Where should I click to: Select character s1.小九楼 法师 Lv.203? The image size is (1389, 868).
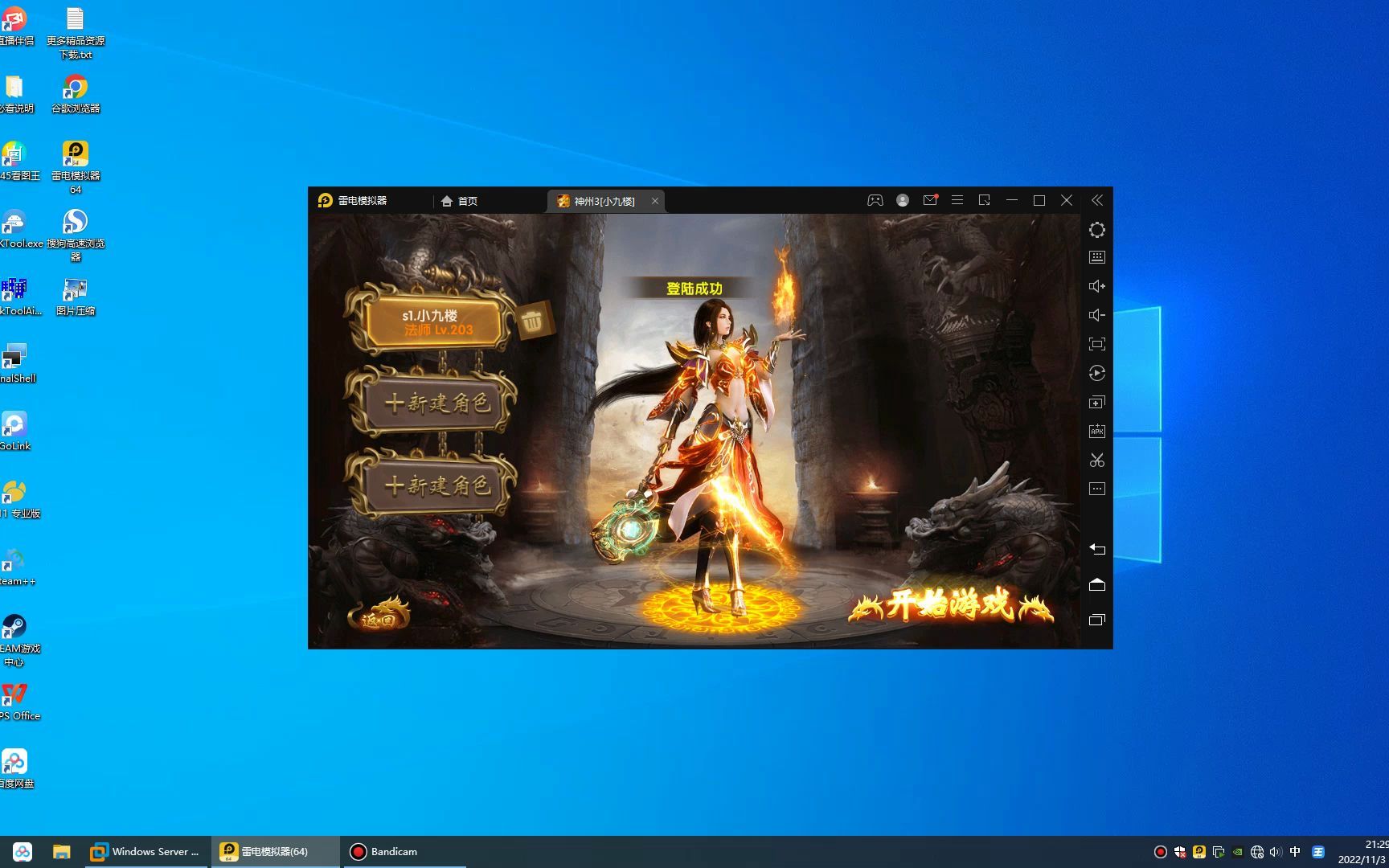(x=435, y=322)
